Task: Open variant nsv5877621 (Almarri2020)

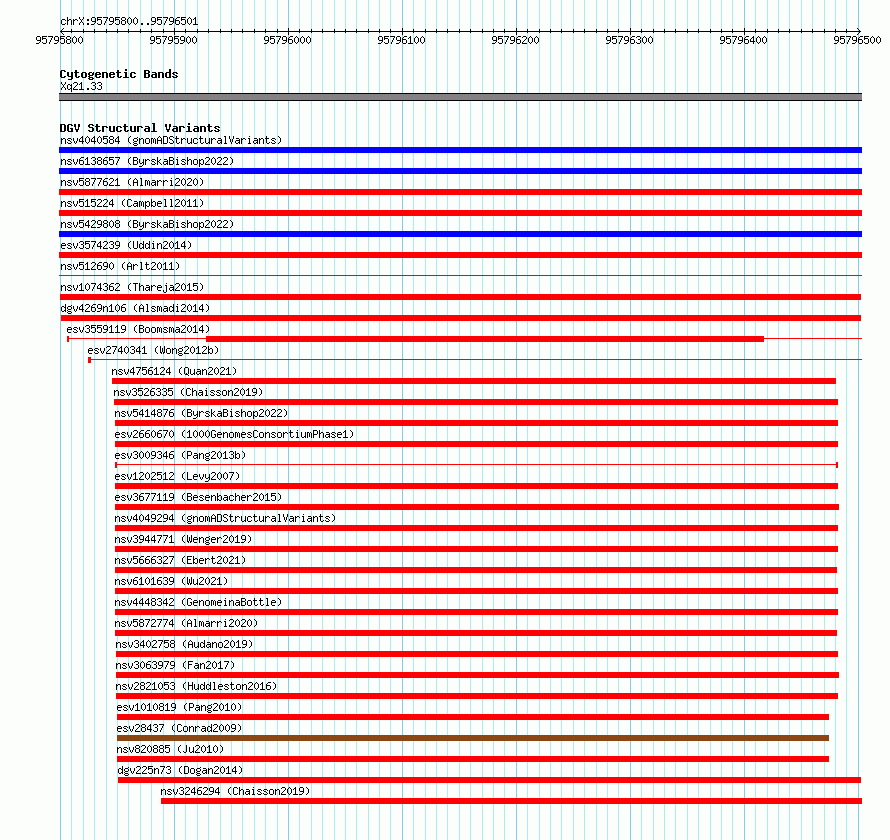Action: [132, 182]
